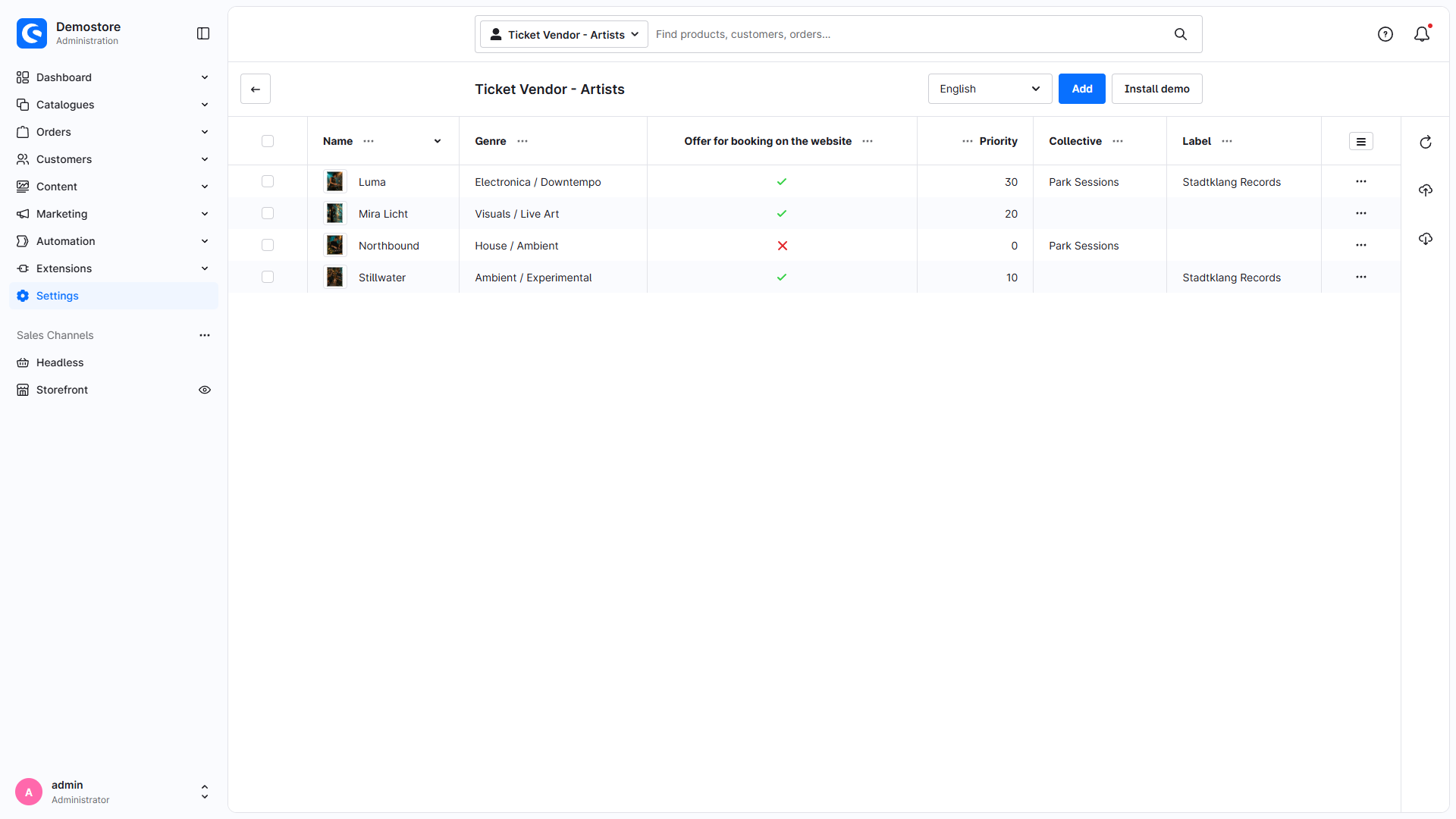
Task: Expand the Catalogues menu chevron
Action: tap(205, 105)
